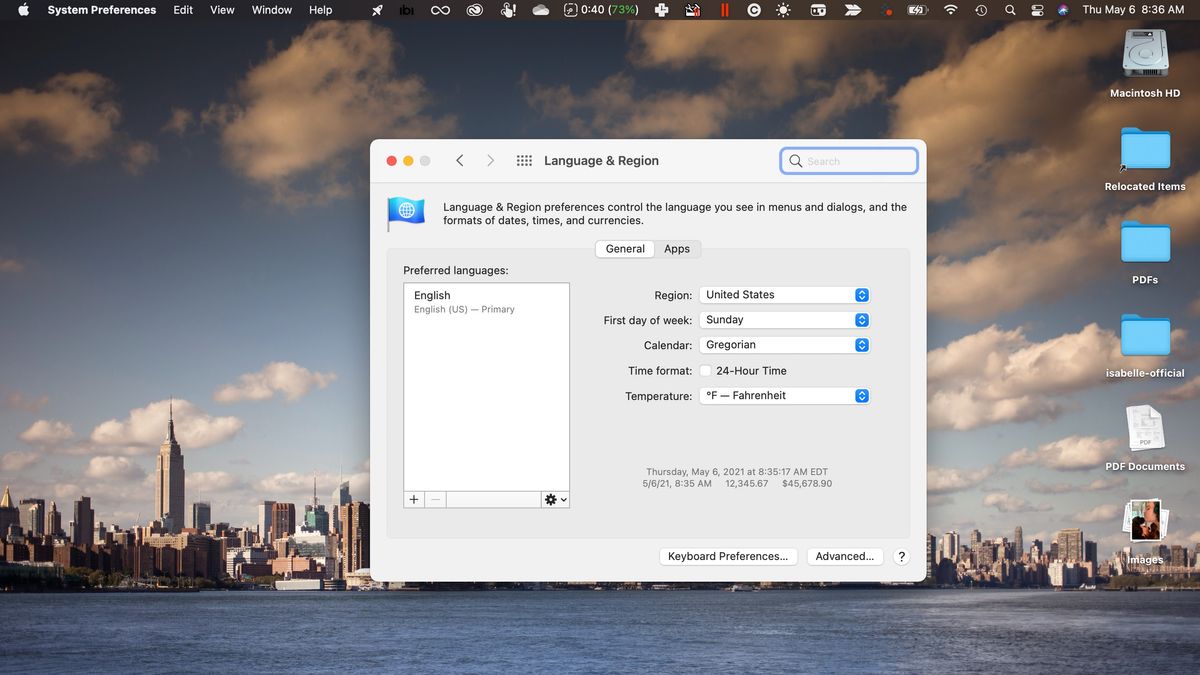This screenshot has width=1200, height=675.
Task: Click the Language & Region globe icon
Action: click(x=406, y=212)
